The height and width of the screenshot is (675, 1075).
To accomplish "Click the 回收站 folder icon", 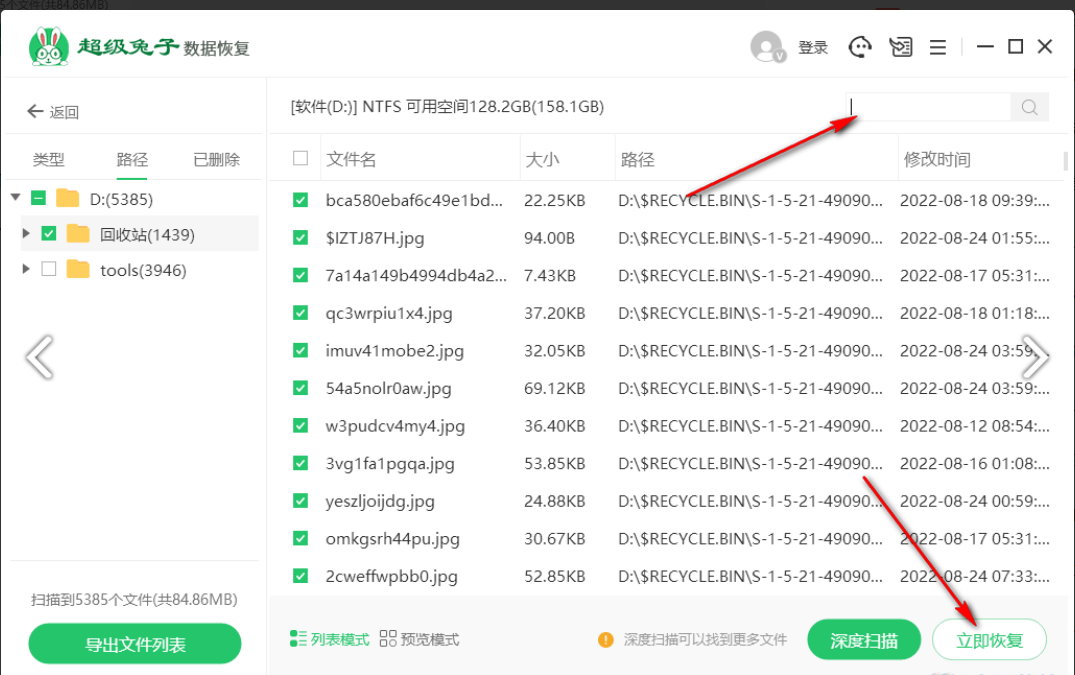I will [78, 234].
